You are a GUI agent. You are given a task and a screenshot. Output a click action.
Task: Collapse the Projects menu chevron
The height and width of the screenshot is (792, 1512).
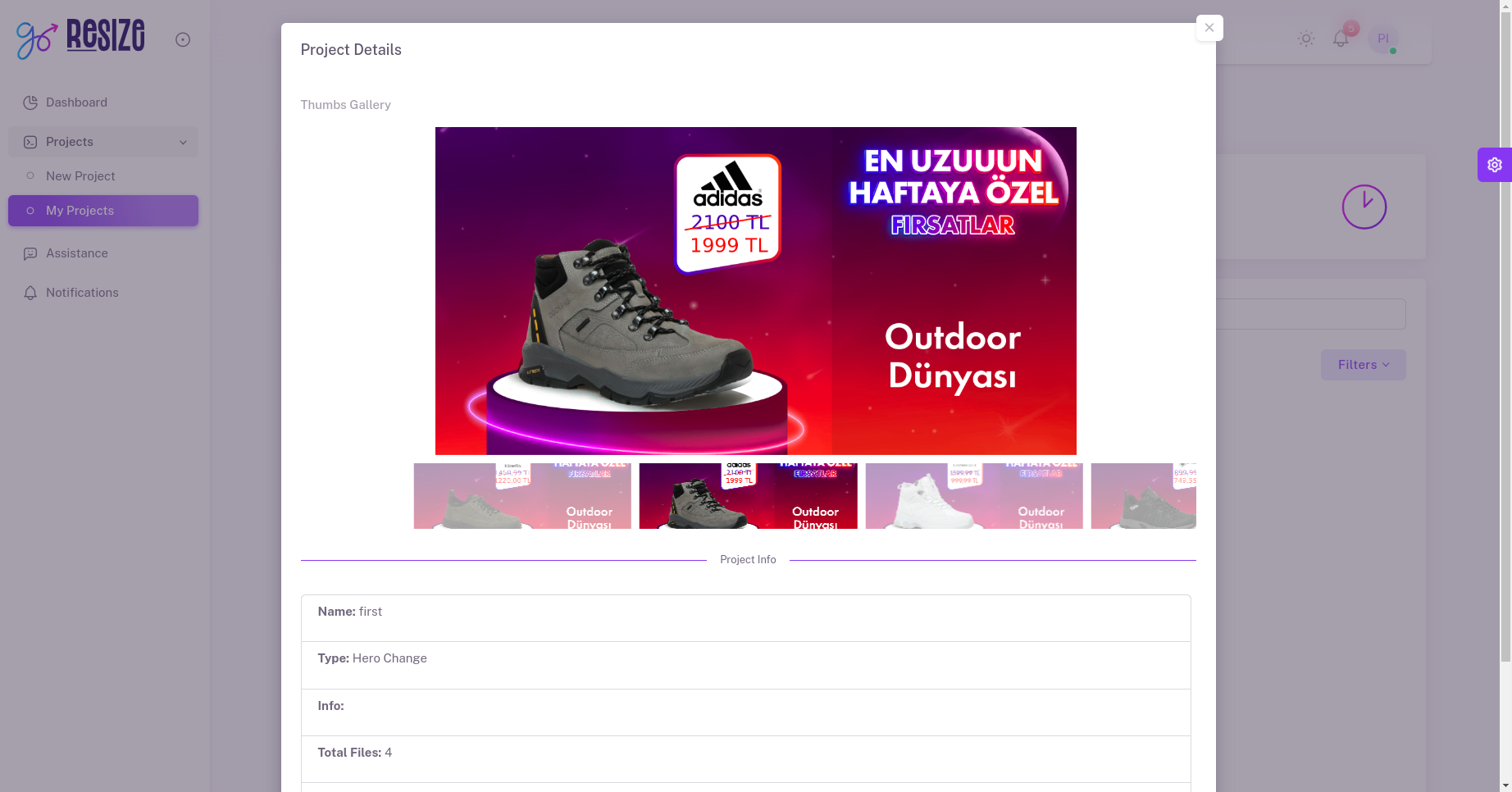(183, 142)
